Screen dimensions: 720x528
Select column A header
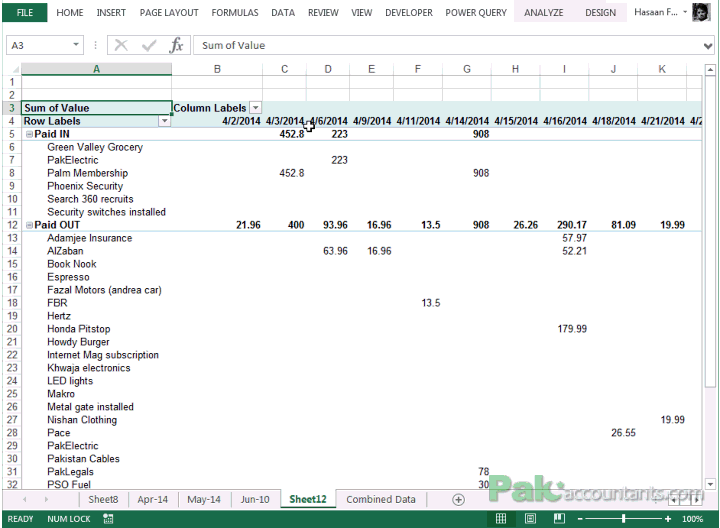(x=96, y=69)
